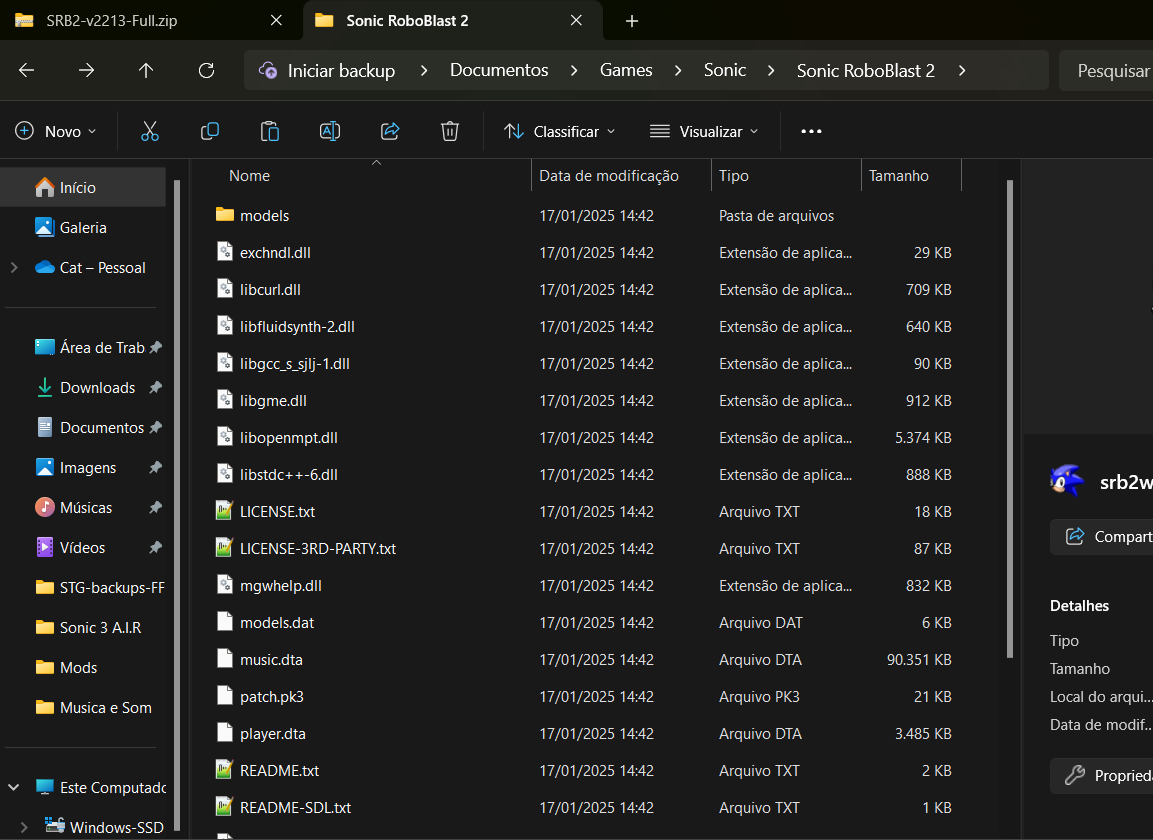
Task: Click Sonic breadcrumb in address bar
Action: coord(725,71)
